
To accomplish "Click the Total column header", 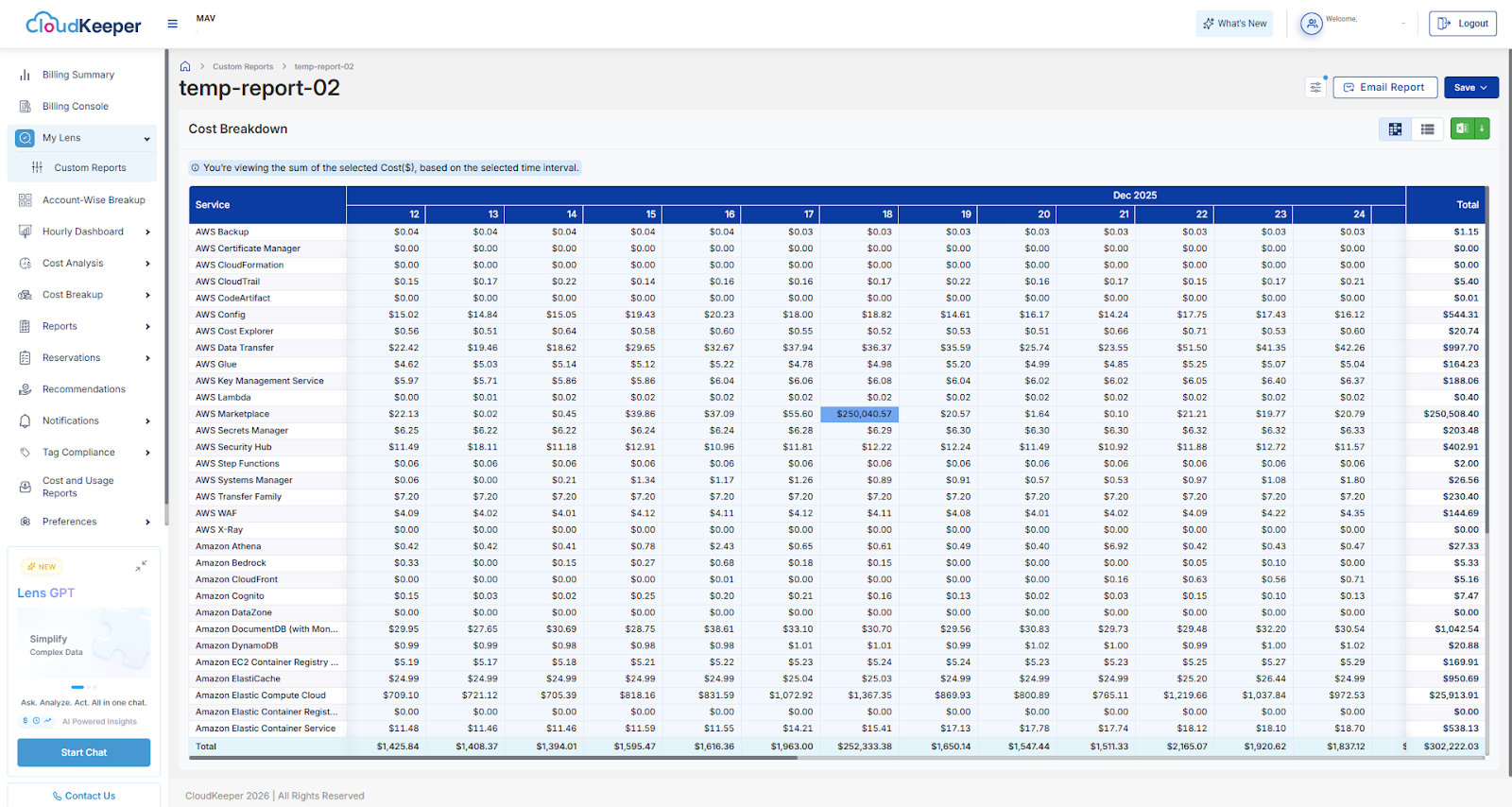I will 1444,205.
